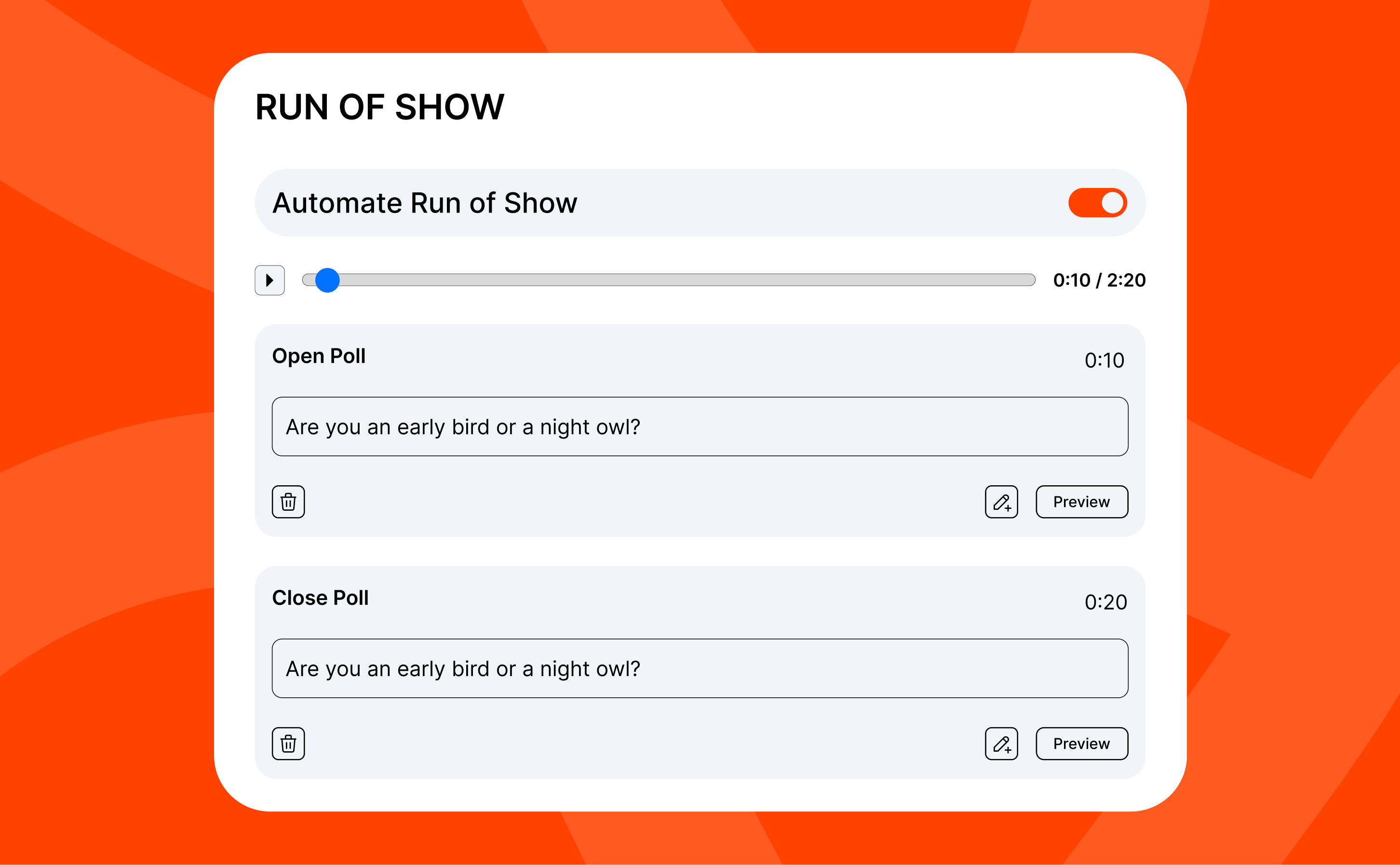Screen dimensions: 1400x865
Task: Click the Close Poll question text field
Action: click(x=700, y=668)
